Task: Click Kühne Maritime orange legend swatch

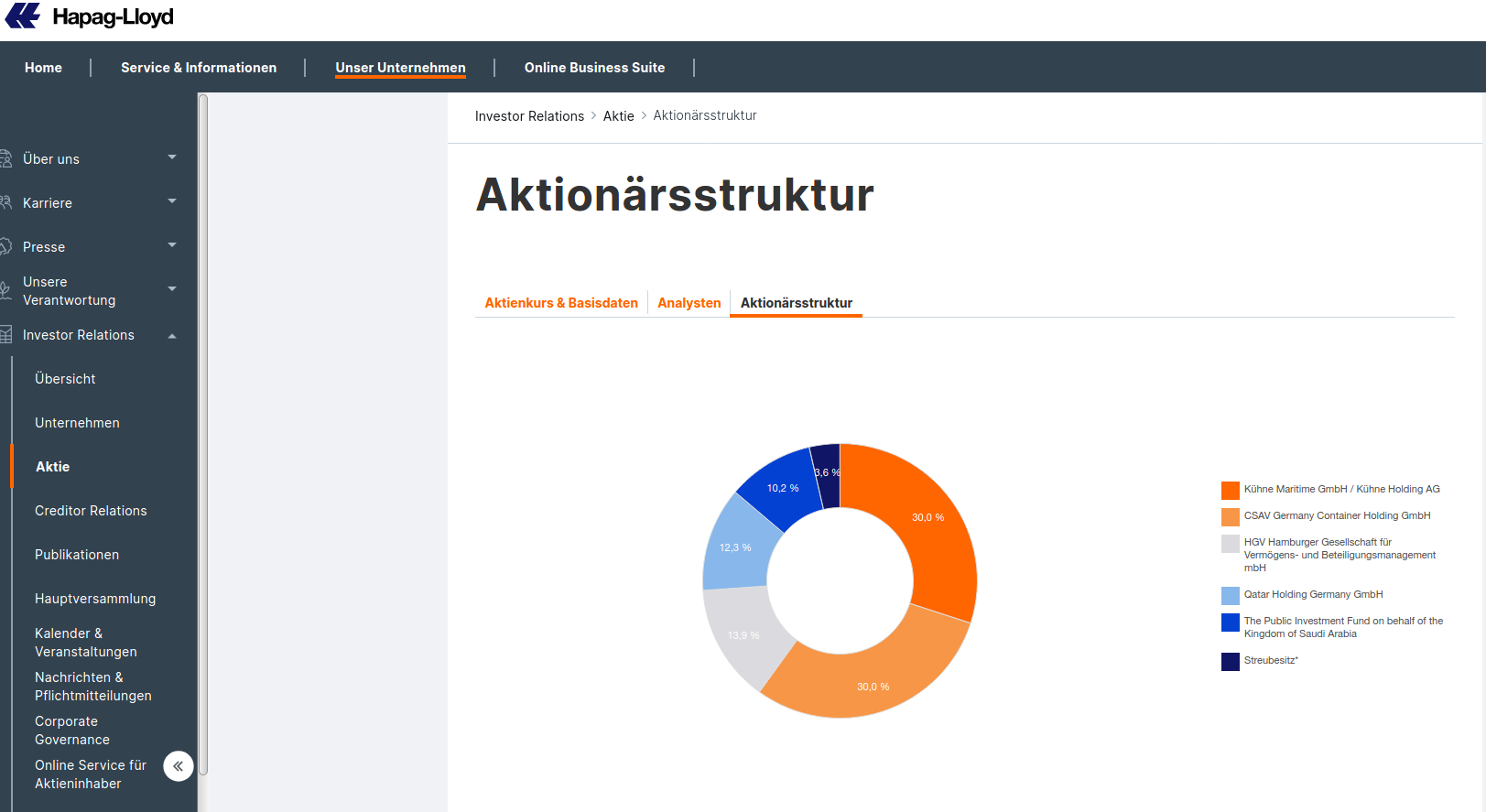Action: click(1231, 491)
